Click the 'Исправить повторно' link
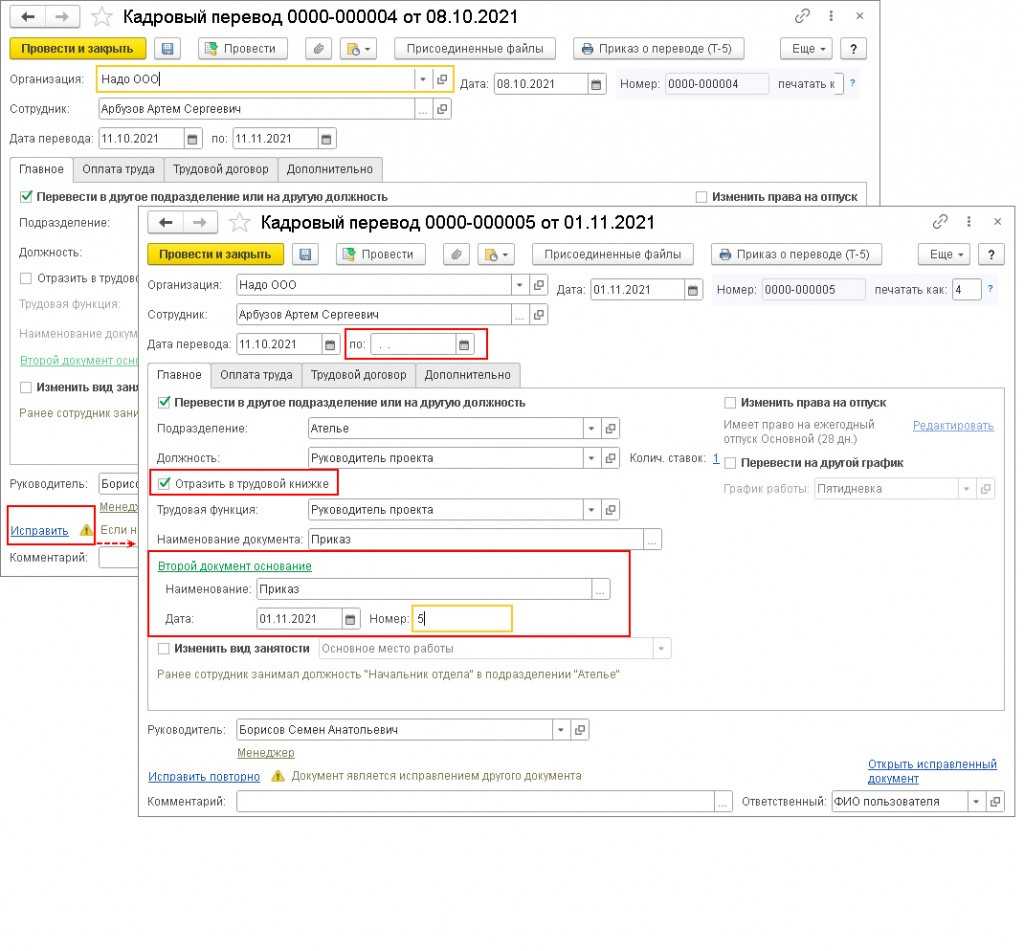Screen dimensions: 1024x951 point(204,776)
